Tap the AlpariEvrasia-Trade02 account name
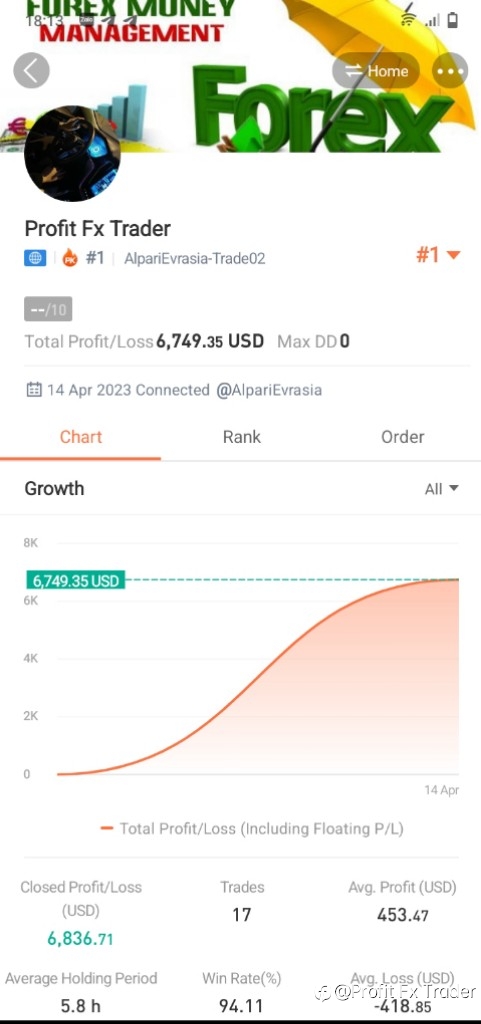481x1024 pixels. pos(194,259)
